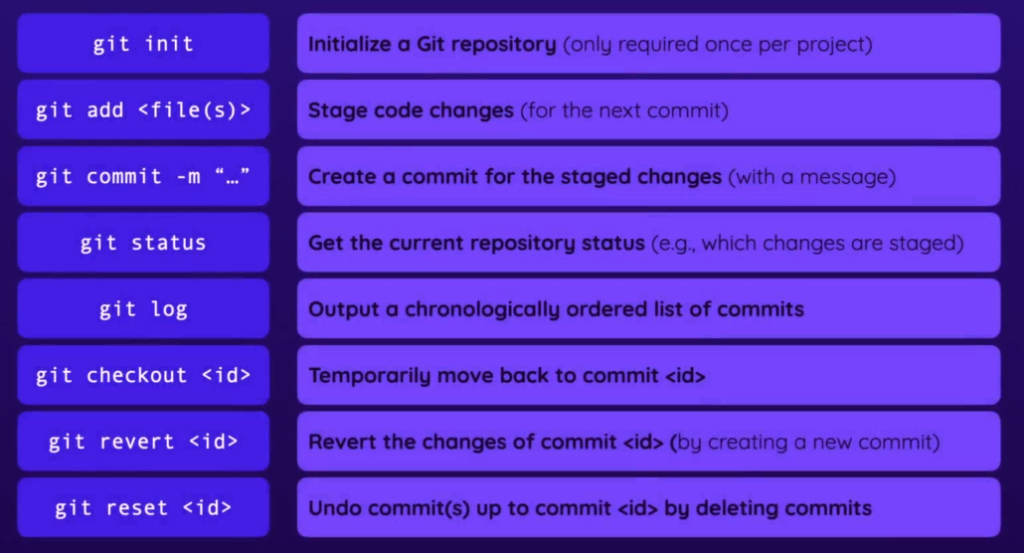This screenshot has height=553, width=1024.
Task: Select the git status command box
Action: [143, 242]
